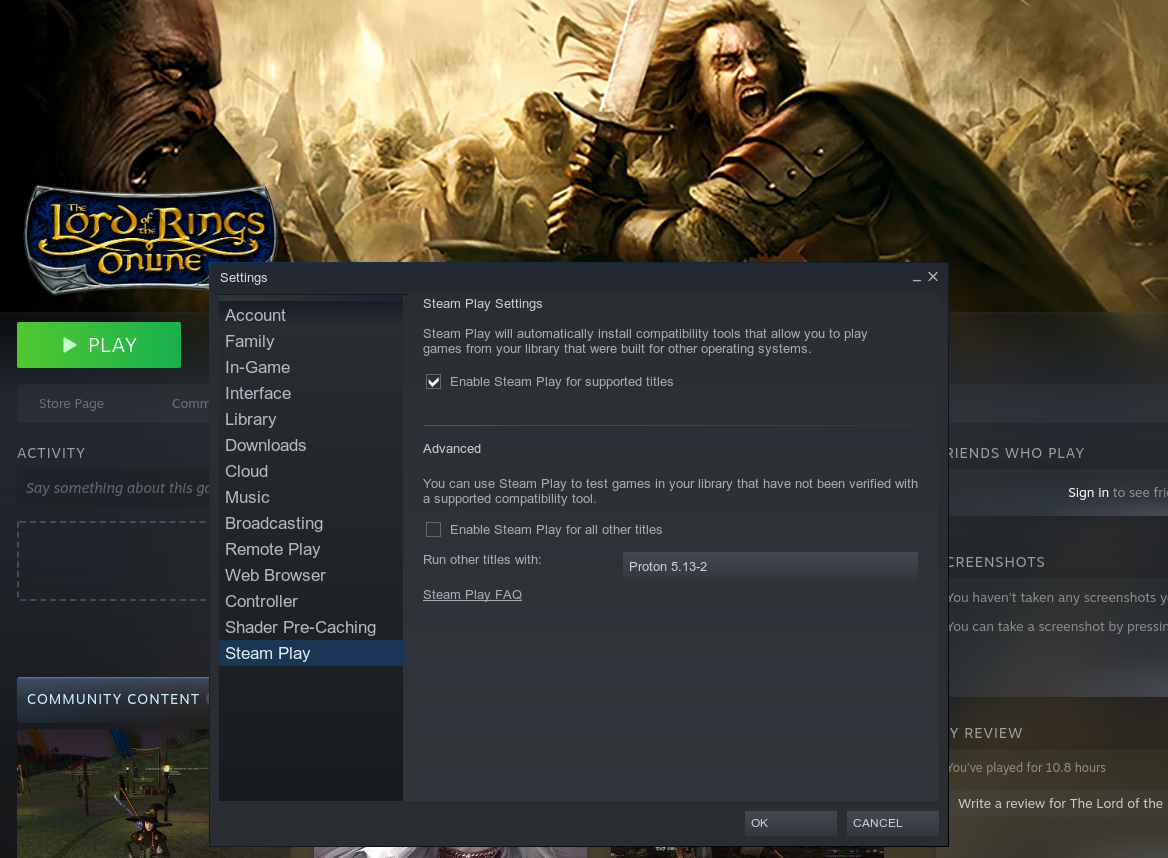Dismiss the dialog with CANCEL
Screen dimensions: 1168x858
(891, 823)
